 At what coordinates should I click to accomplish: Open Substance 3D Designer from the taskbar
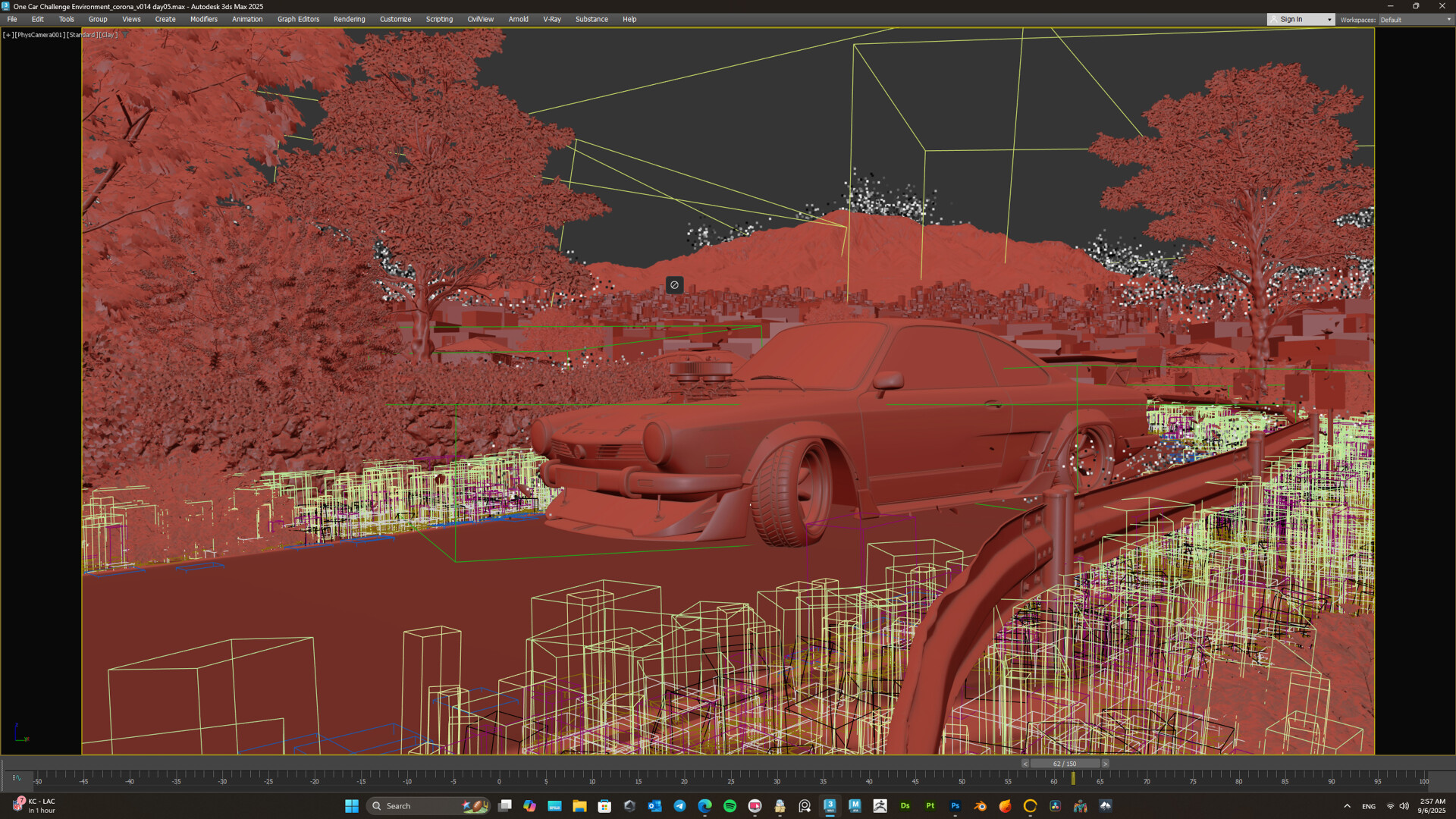click(x=905, y=806)
